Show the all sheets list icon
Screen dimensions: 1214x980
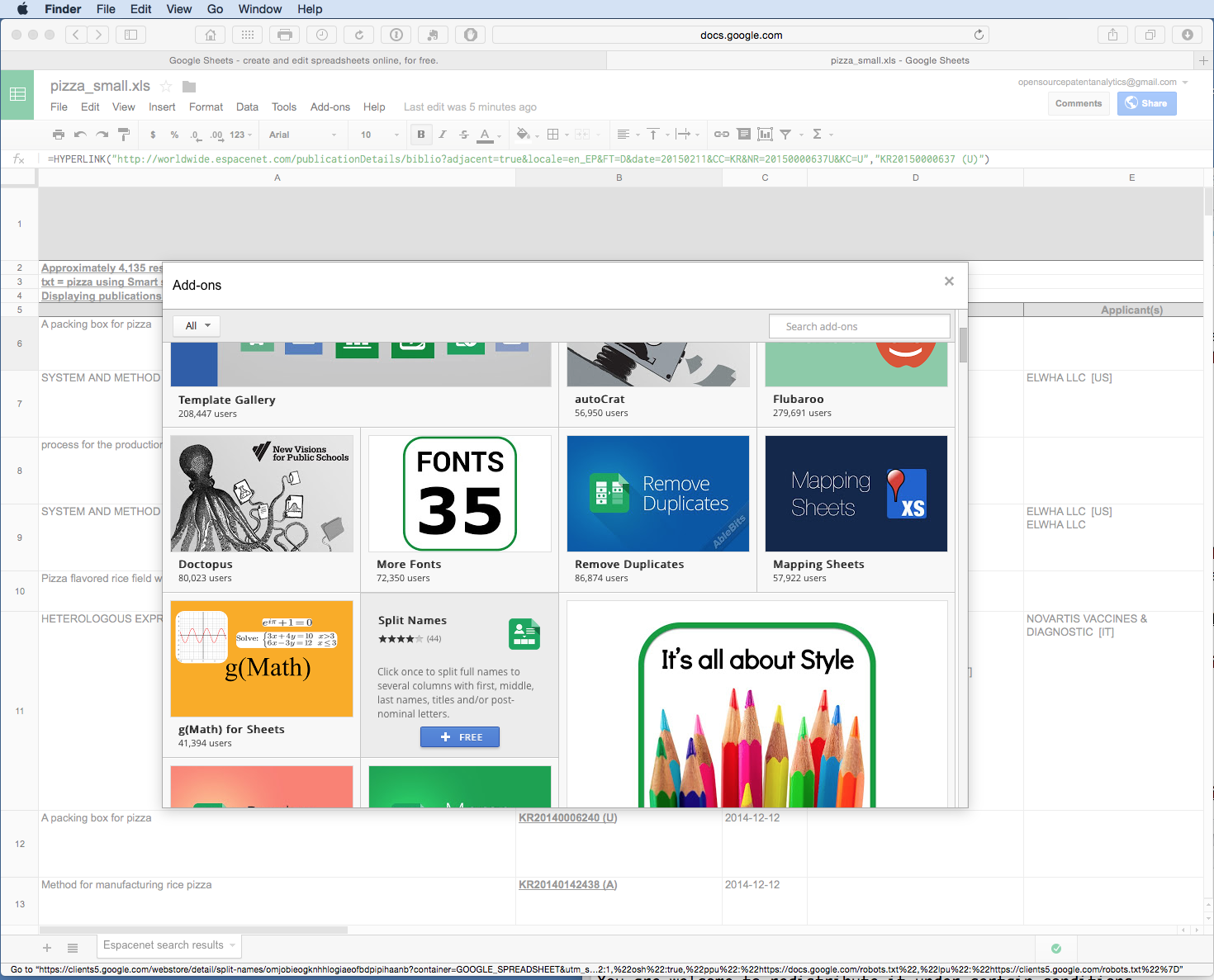[73, 948]
